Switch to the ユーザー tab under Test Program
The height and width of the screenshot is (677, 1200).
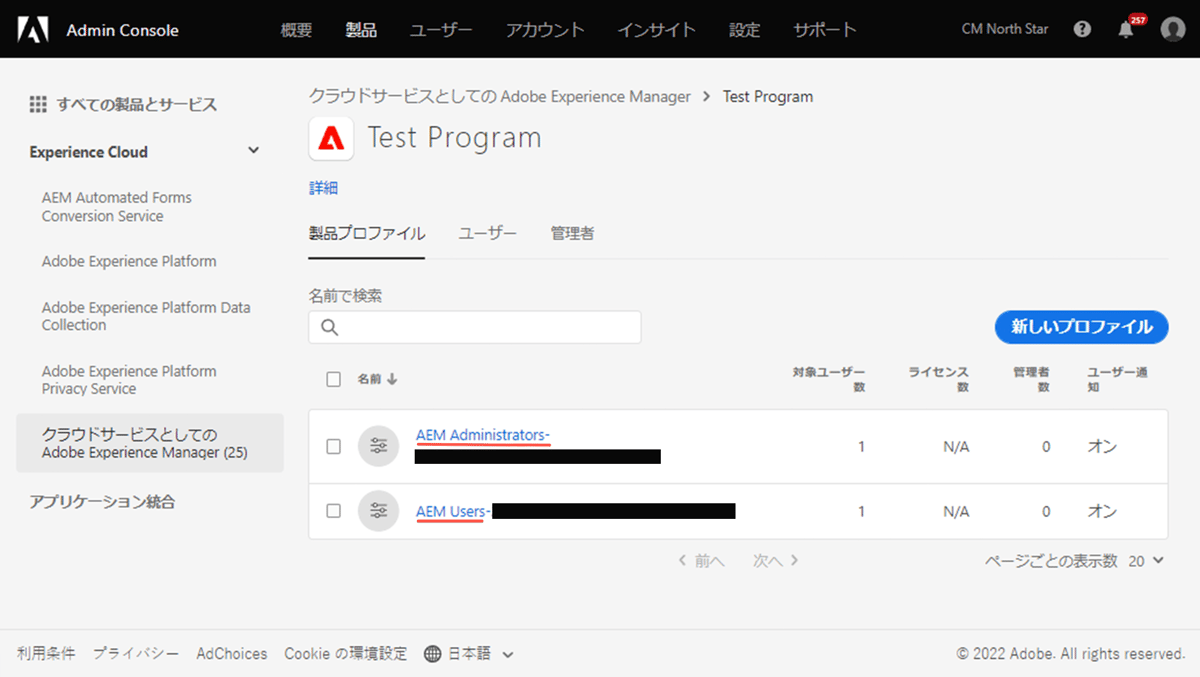pyautogui.click(x=488, y=234)
